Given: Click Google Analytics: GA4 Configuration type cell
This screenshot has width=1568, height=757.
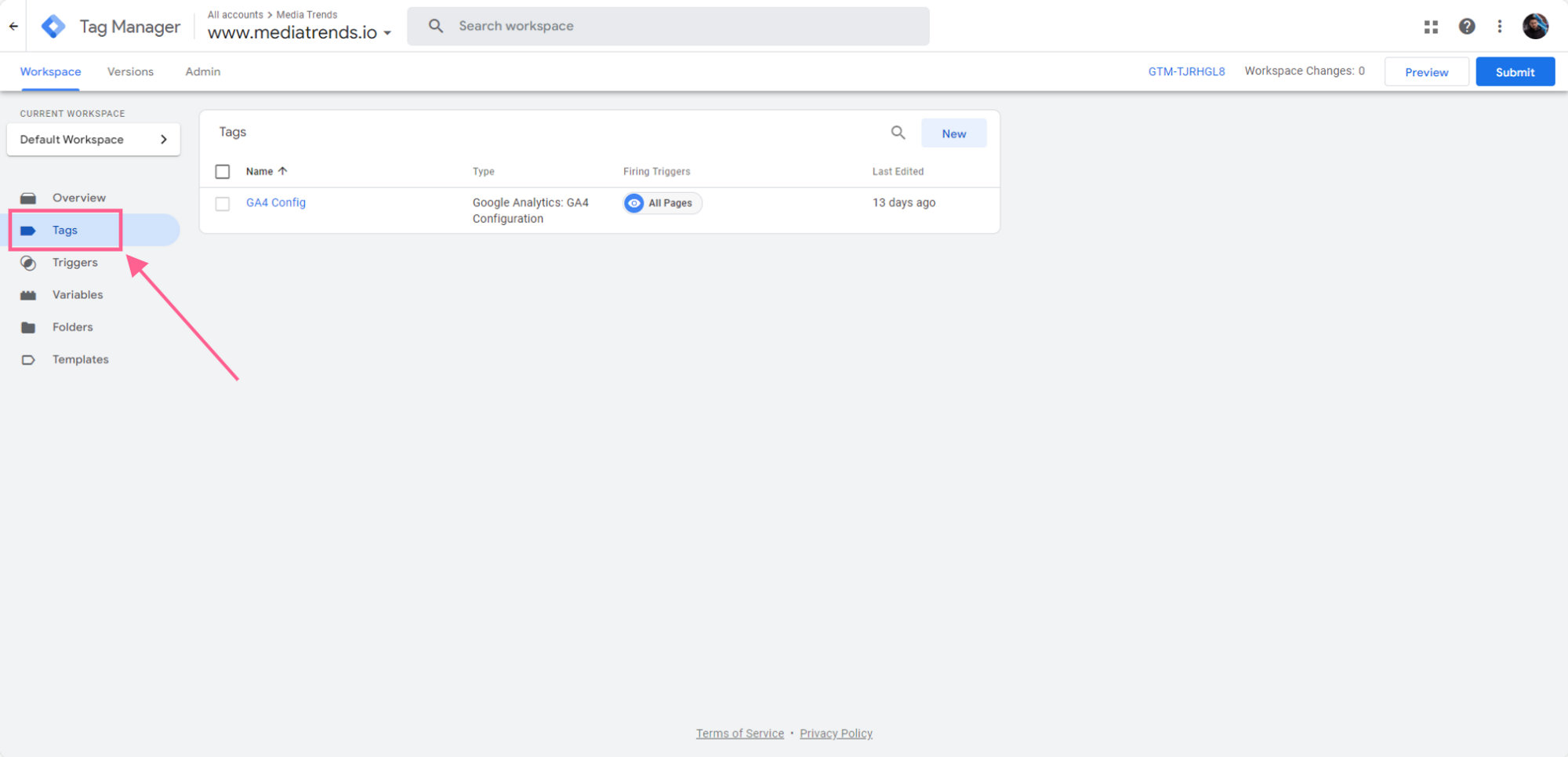Looking at the screenshot, I should pos(531,210).
